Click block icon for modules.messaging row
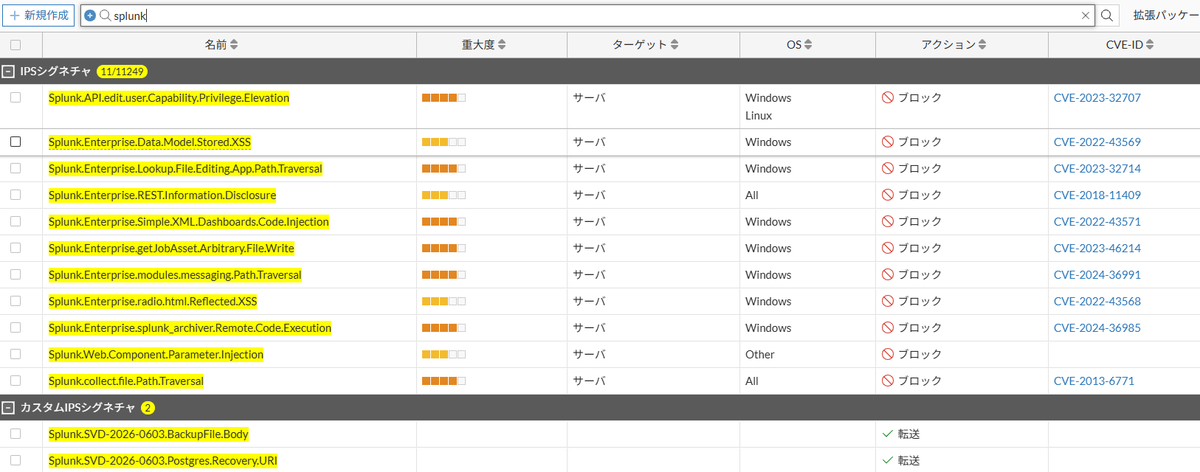 (x=887, y=275)
